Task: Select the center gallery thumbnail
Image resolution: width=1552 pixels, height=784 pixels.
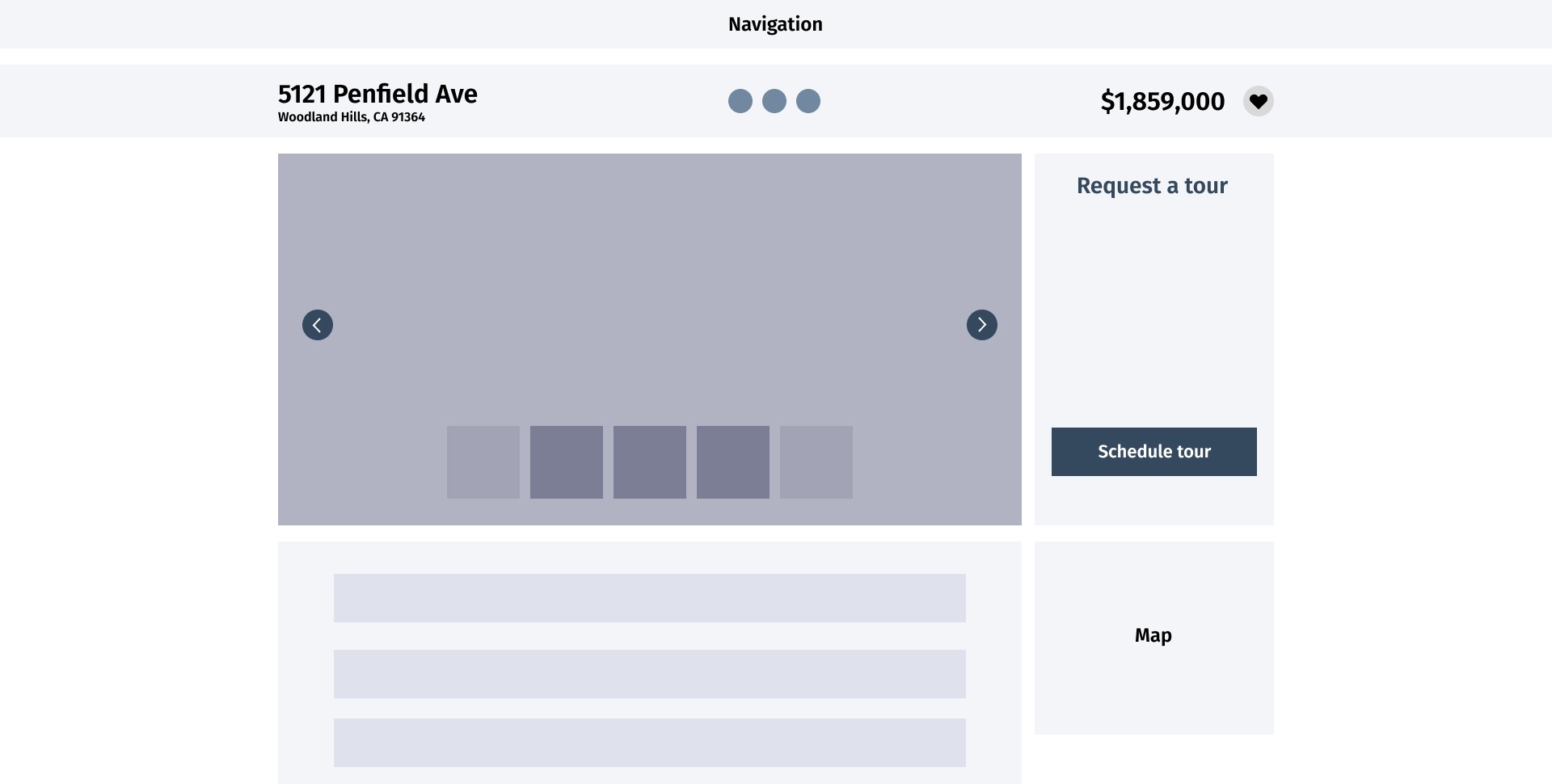Action: [650, 462]
